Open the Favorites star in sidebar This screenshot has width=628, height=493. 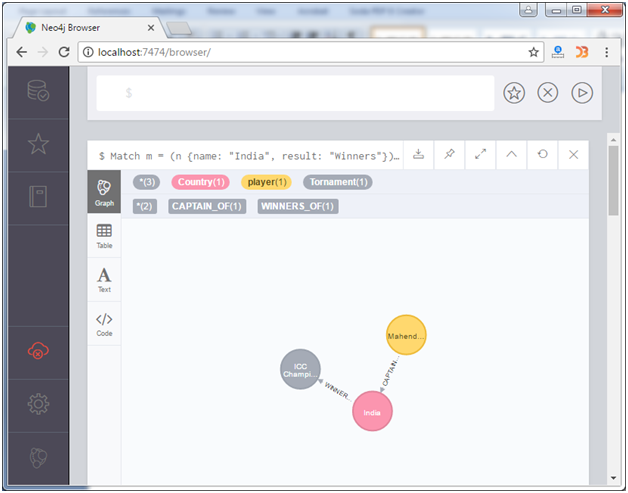pyautogui.click(x=38, y=144)
